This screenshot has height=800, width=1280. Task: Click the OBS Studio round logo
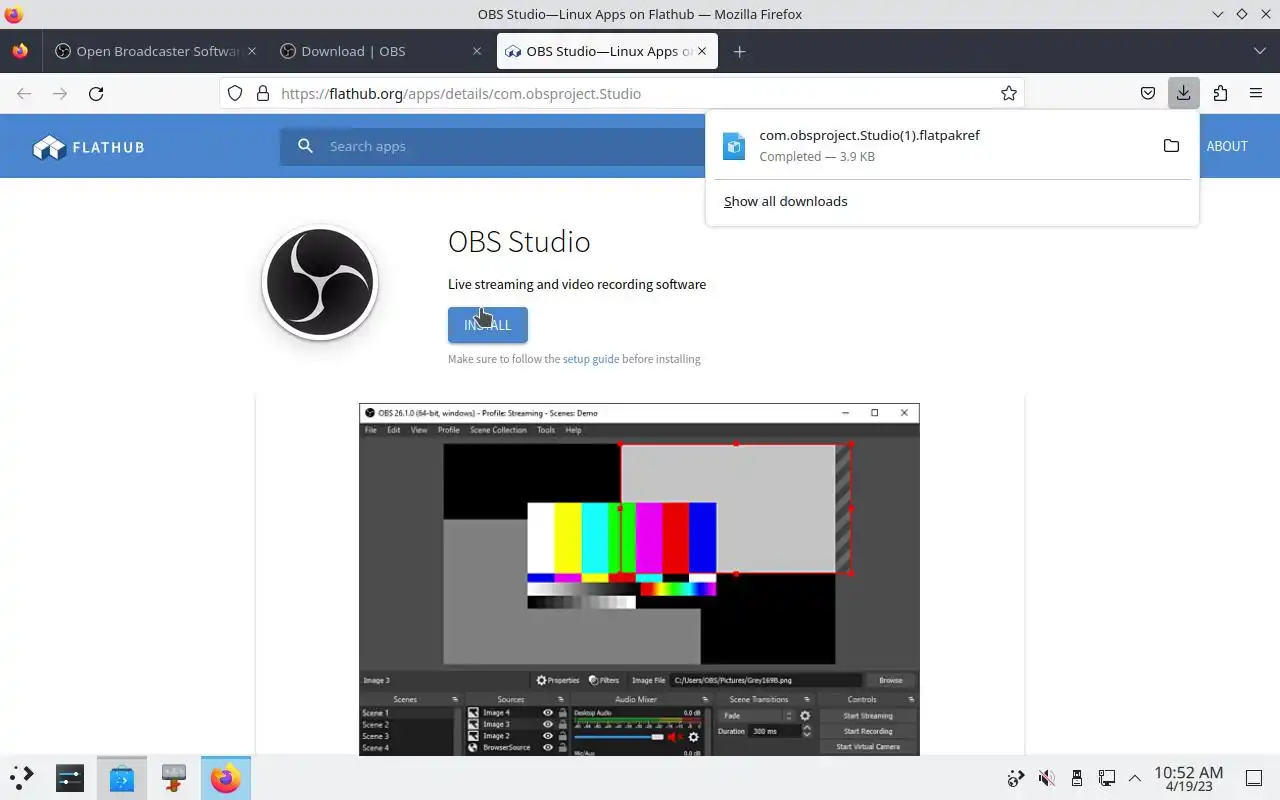tap(320, 283)
